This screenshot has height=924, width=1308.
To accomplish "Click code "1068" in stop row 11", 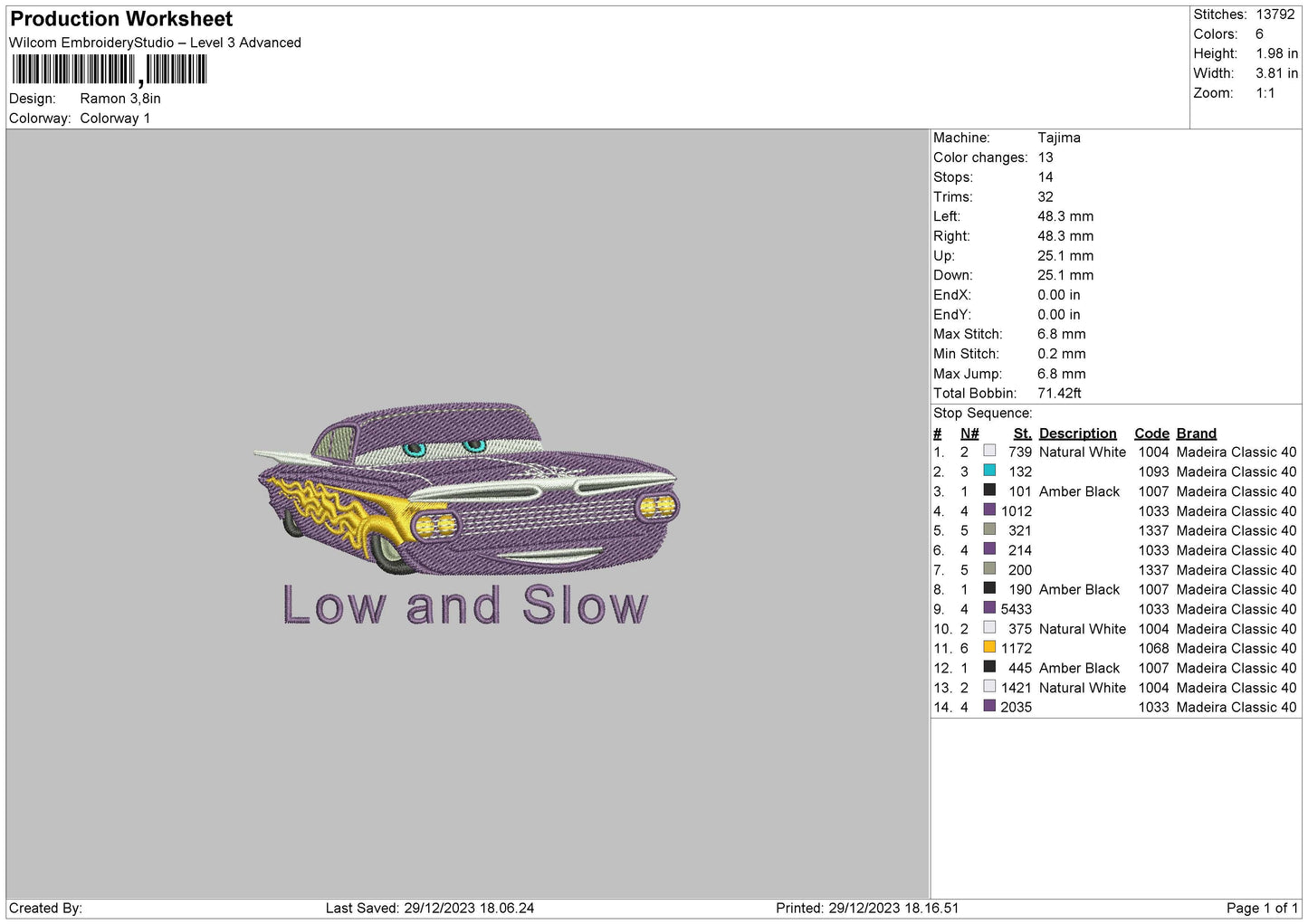I will [x=1154, y=649].
